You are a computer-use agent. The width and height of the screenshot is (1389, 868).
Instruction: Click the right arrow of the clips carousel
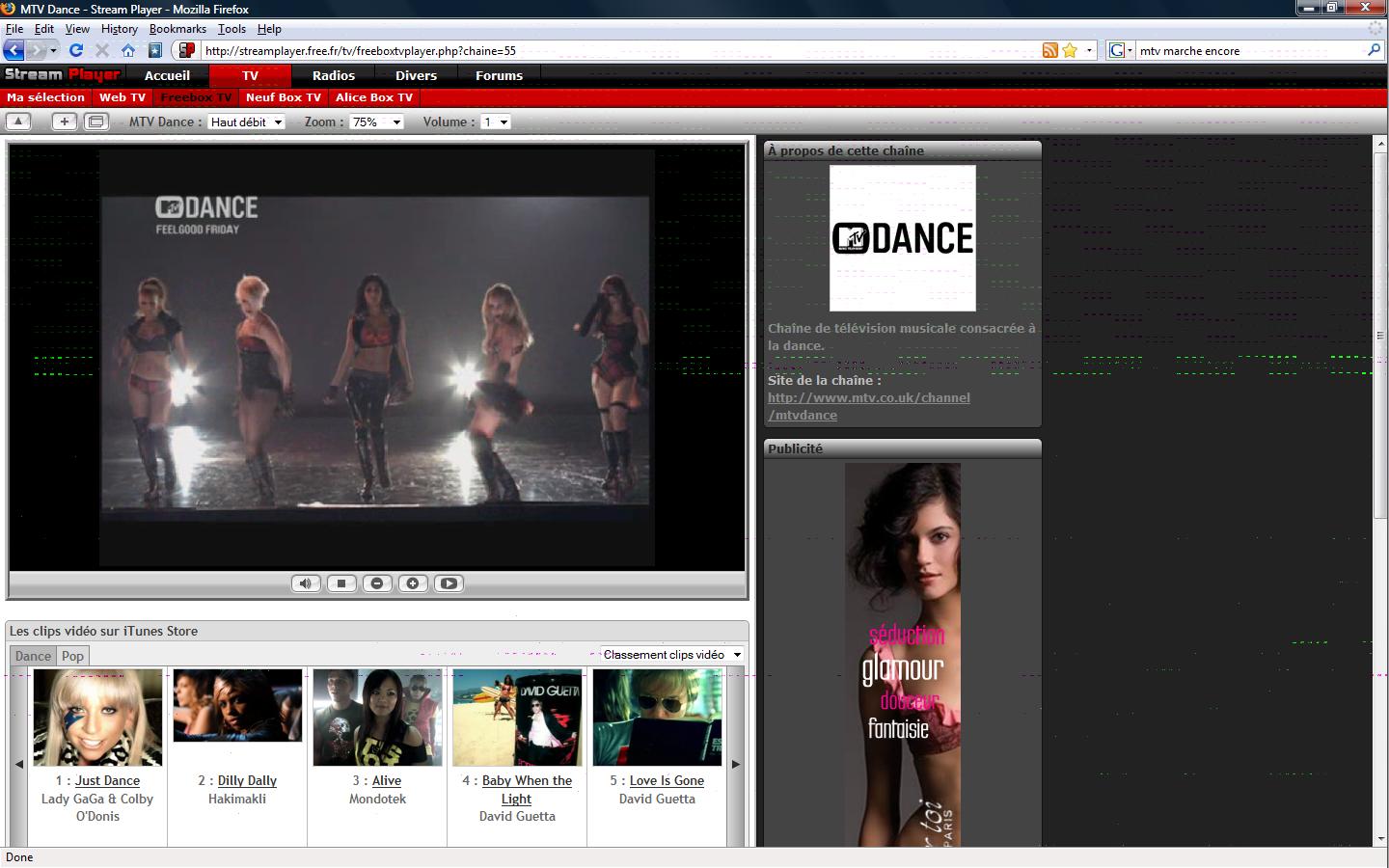coord(736,764)
